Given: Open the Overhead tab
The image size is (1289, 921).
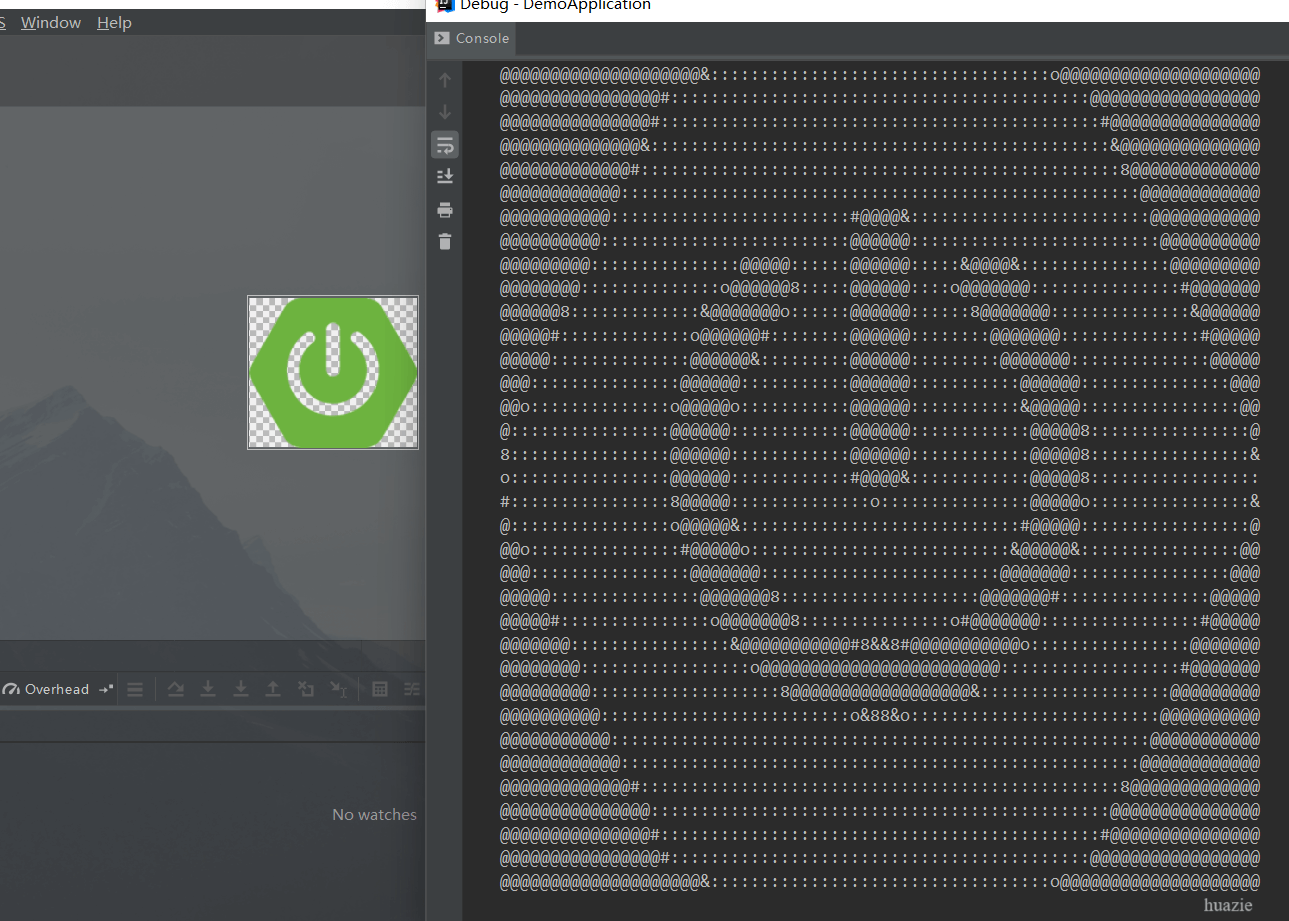Looking at the screenshot, I should 47,689.
